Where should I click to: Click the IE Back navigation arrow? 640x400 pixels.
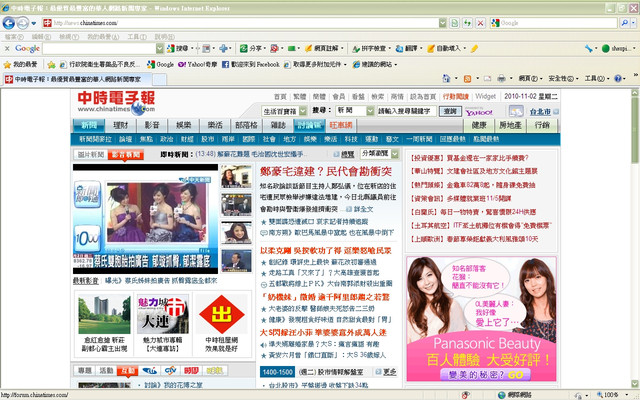click(x=9, y=23)
